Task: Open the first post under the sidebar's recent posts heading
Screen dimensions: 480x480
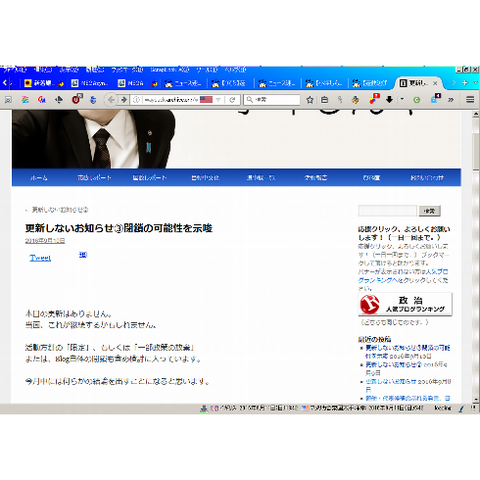Action: 408,352
